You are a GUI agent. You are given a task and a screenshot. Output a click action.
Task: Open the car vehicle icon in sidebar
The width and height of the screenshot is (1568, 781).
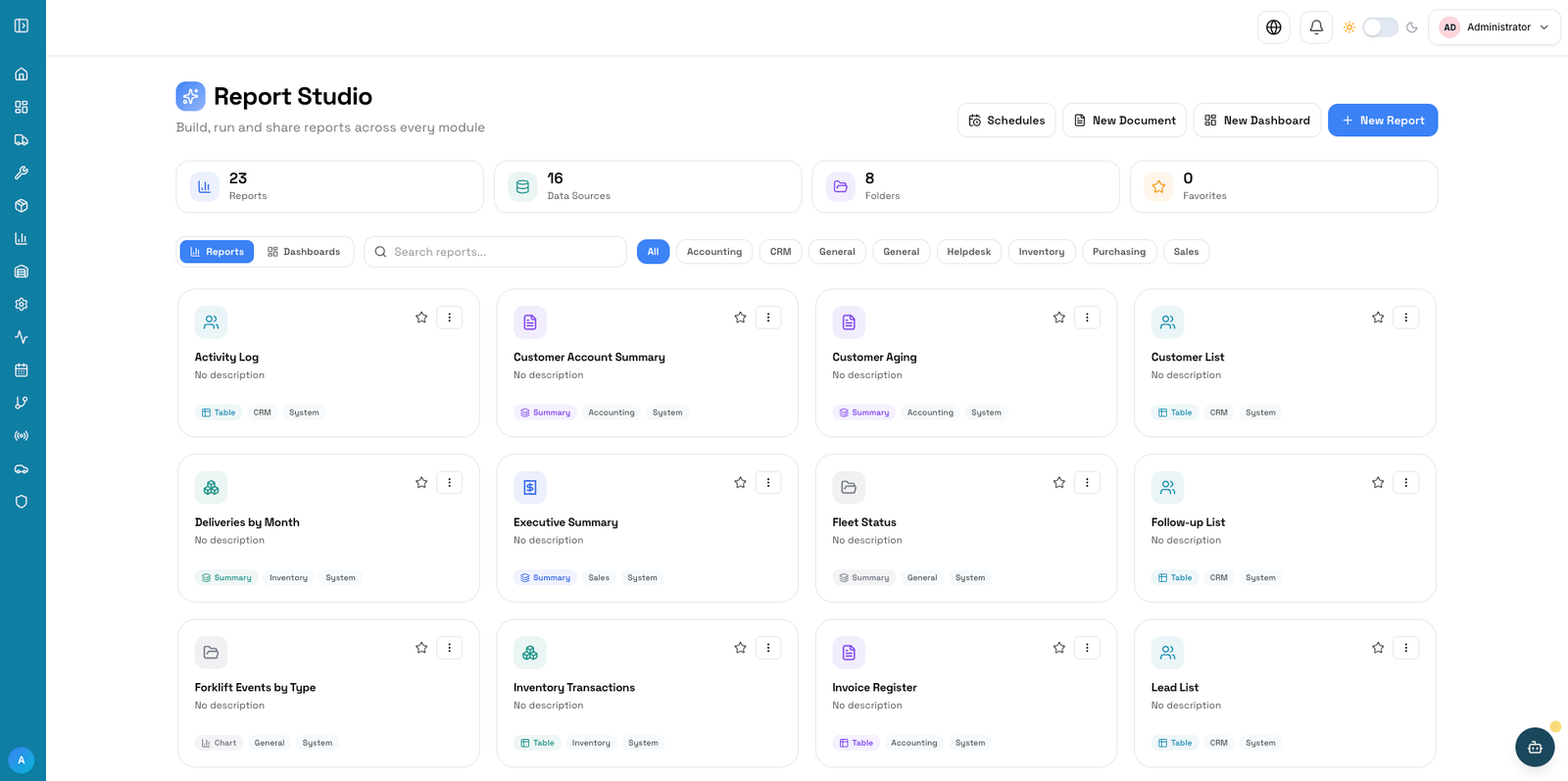22,469
